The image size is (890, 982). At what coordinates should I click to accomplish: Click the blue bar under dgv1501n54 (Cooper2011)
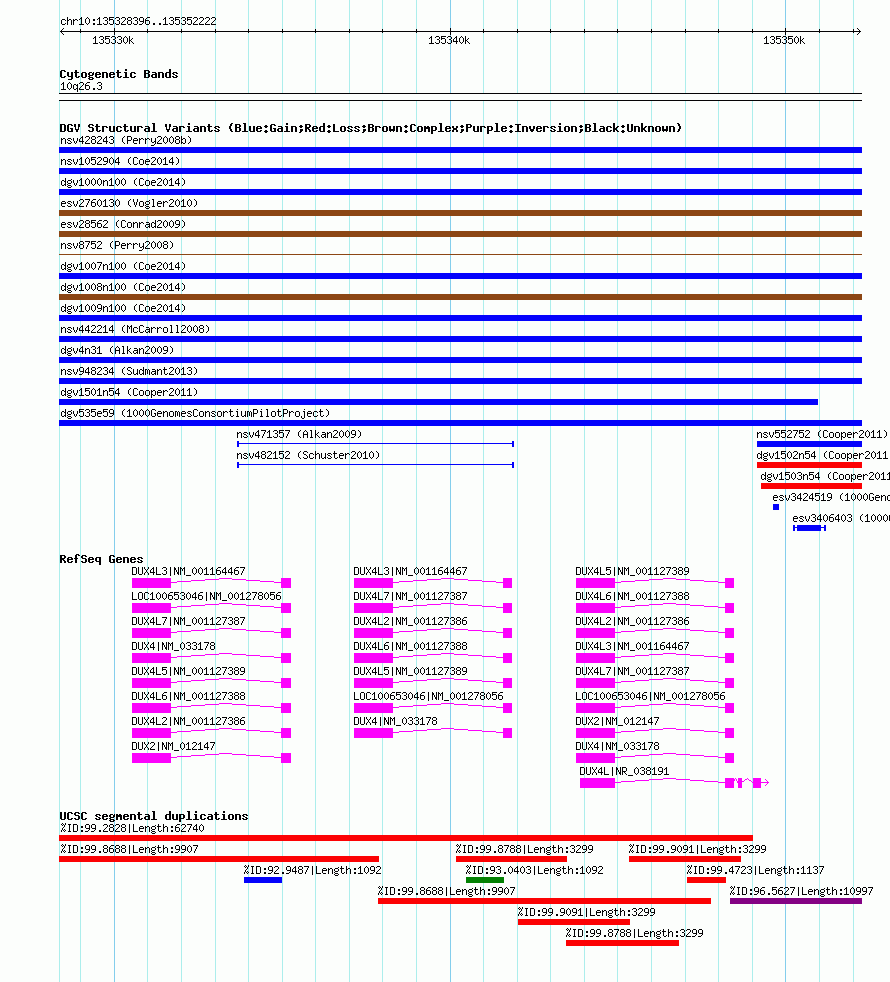pyautogui.click(x=438, y=402)
